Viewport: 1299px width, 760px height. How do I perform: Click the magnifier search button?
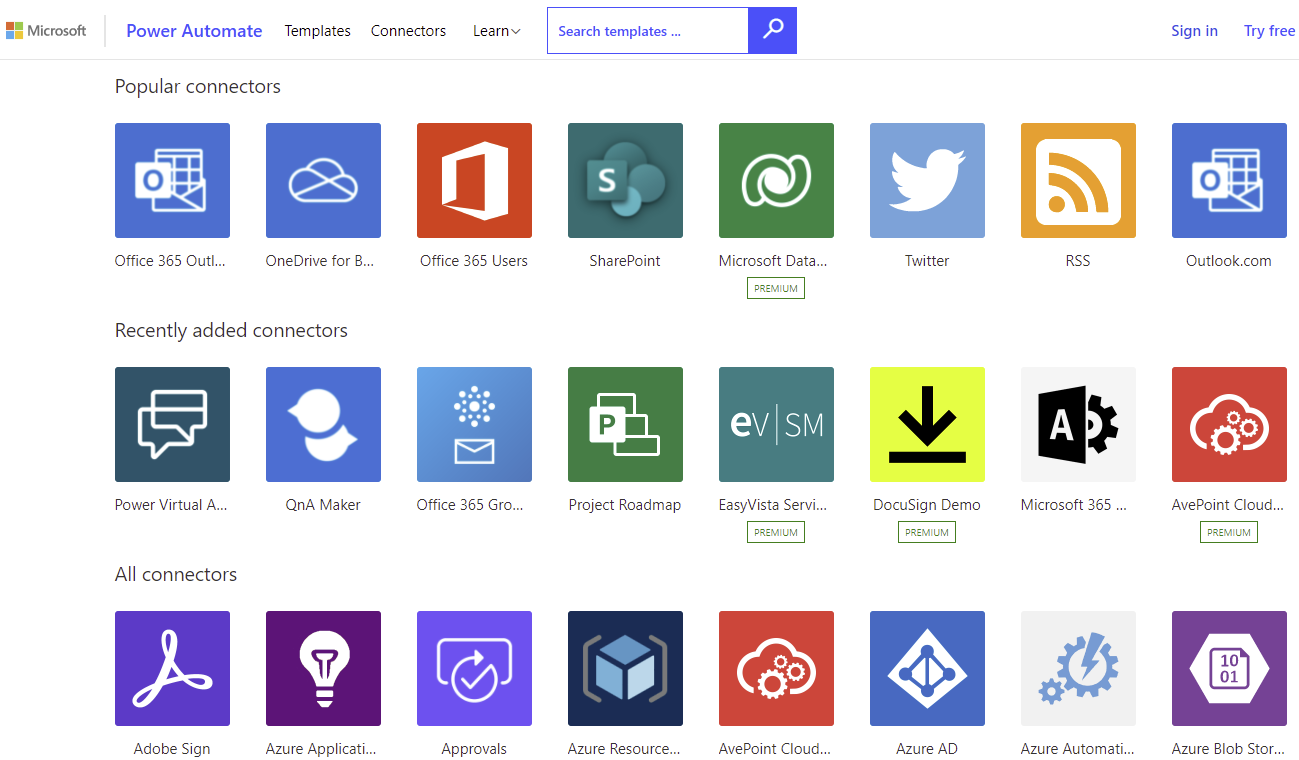pos(772,31)
